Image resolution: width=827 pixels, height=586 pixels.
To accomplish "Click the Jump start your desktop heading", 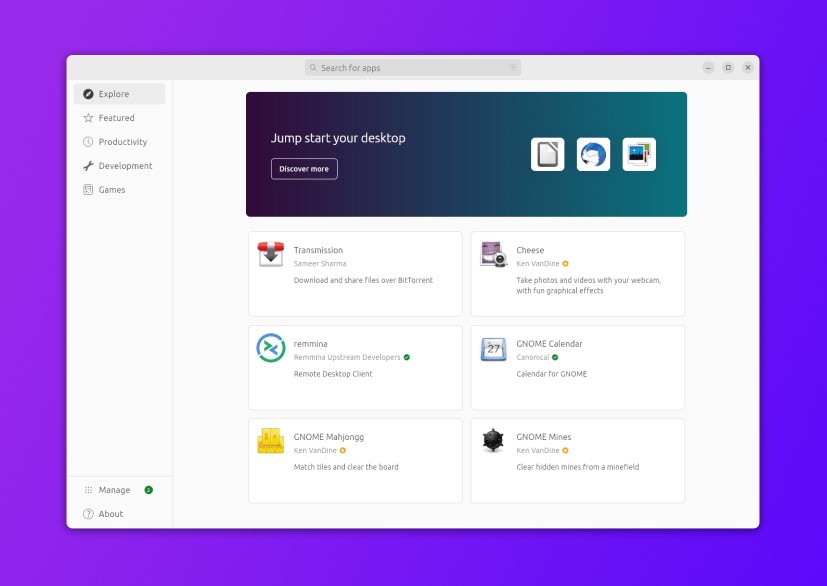I will 338,138.
